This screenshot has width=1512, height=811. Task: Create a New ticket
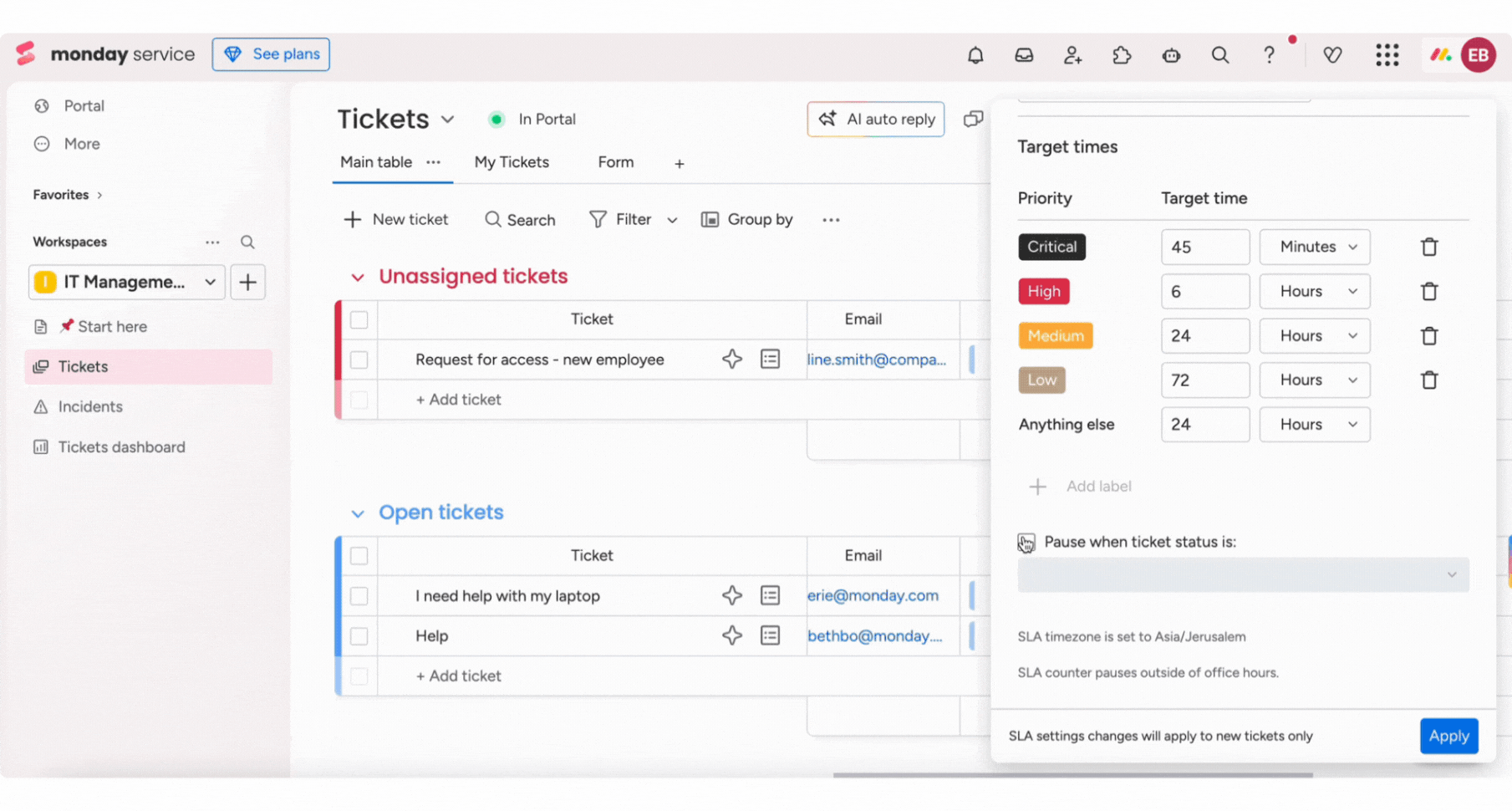[396, 219]
